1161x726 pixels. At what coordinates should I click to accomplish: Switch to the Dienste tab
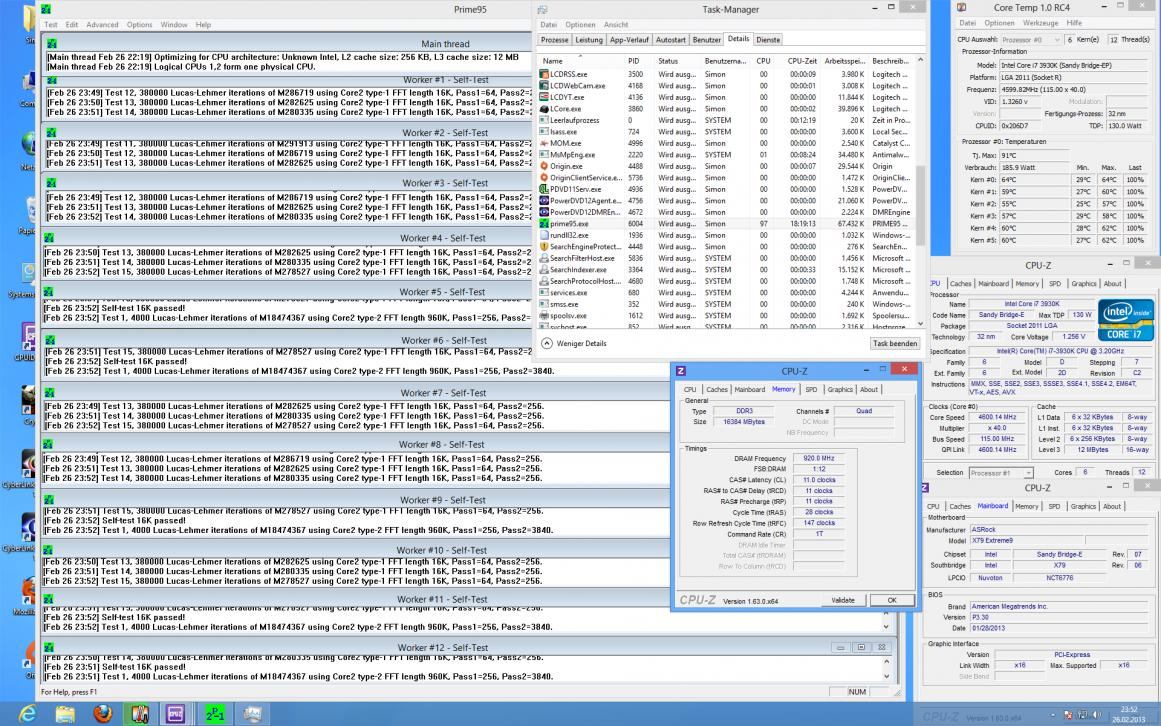click(768, 40)
